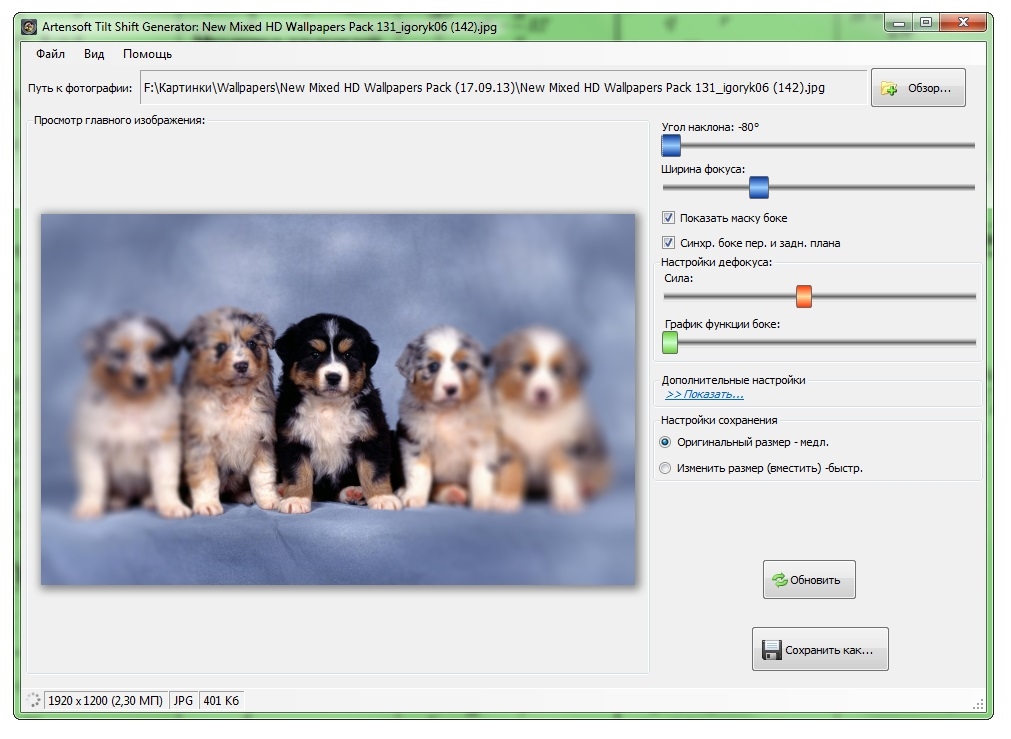The height and width of the screenshot is (739, 1011).
Task: Open the Помощь menu
Action: (147, 54)
